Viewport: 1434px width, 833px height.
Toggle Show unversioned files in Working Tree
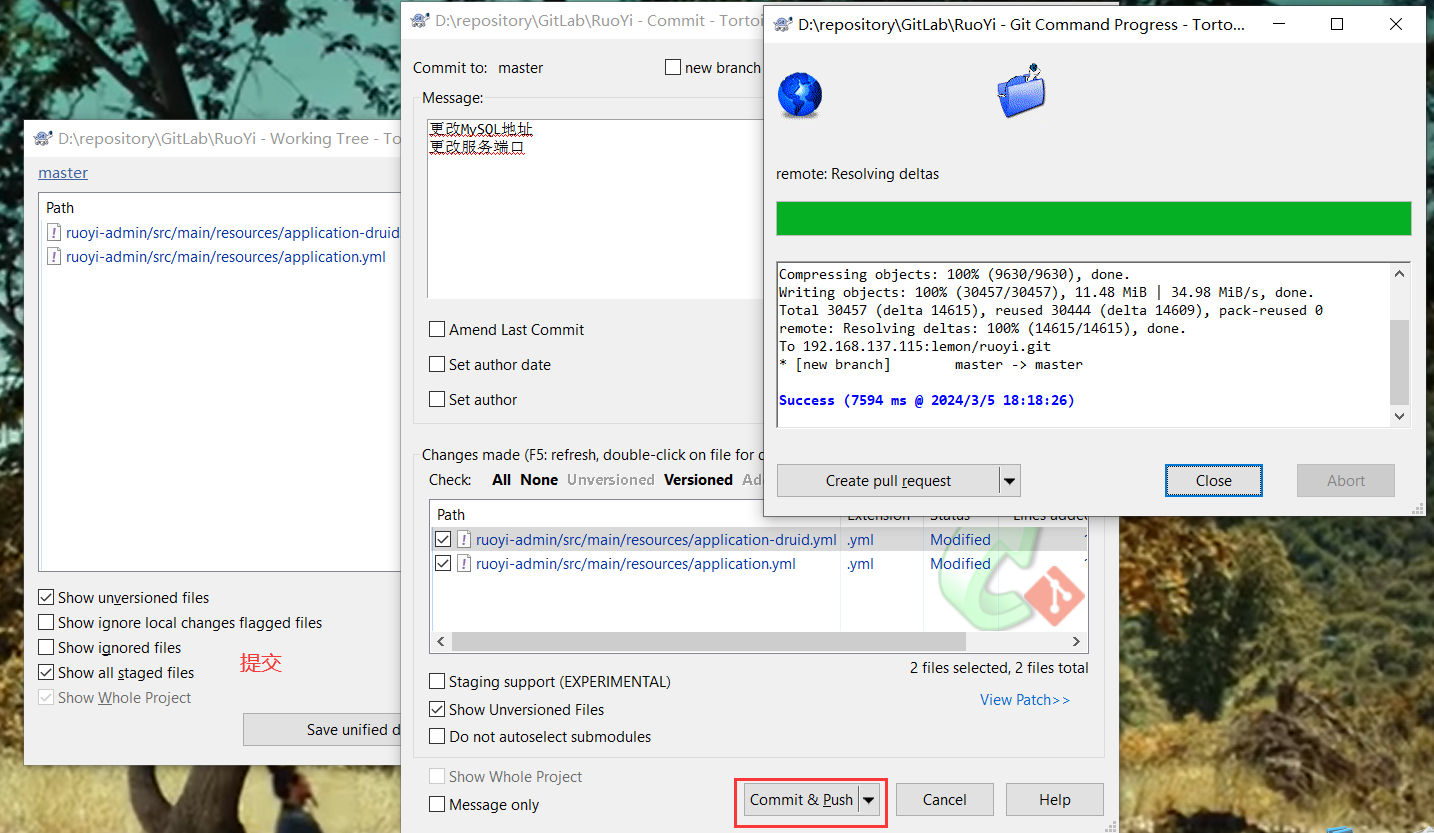[x=46, y=598]
